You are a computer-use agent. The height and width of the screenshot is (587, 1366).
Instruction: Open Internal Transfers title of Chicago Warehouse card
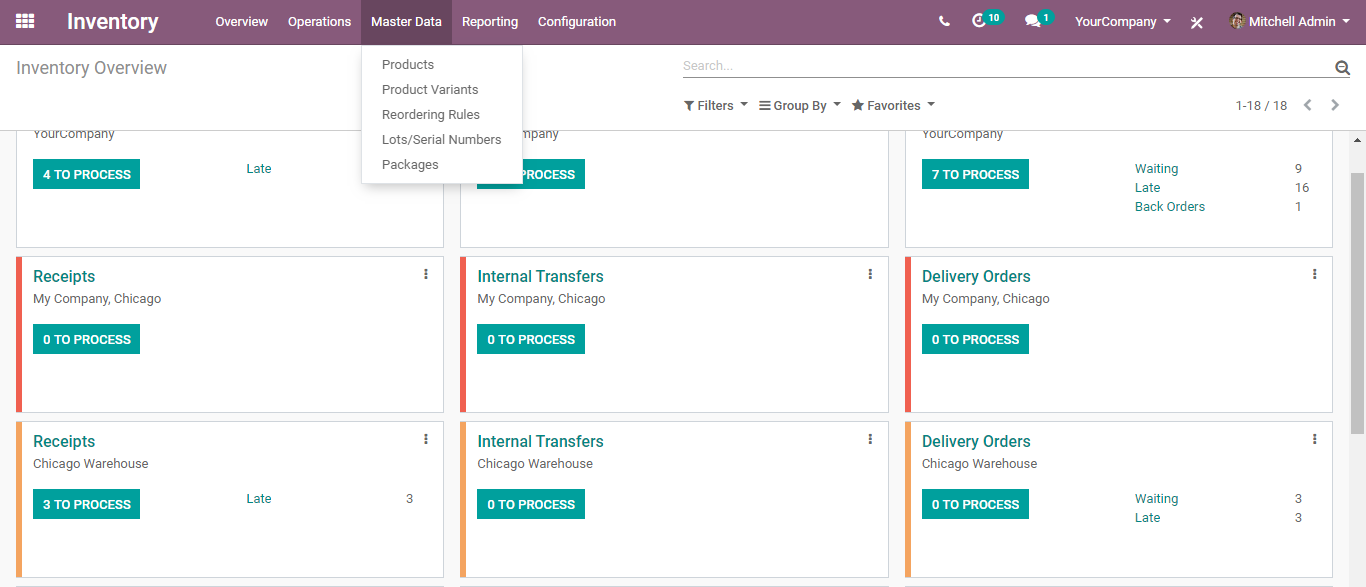pos(540,441)
